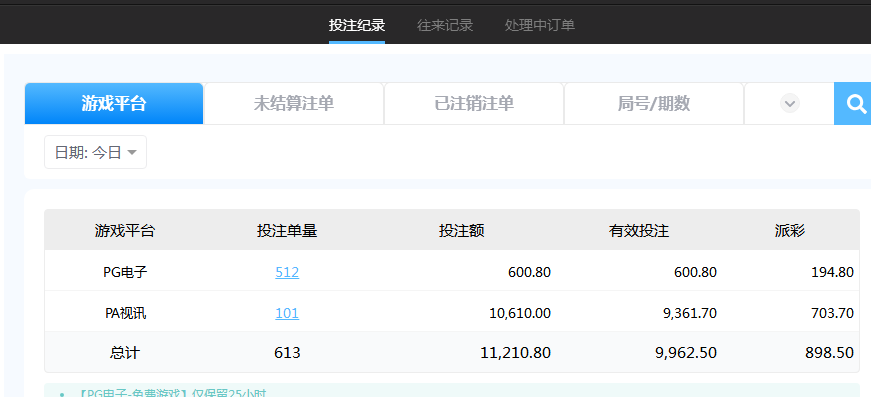Viewport: 871px width, 397px height.
Task: Click total valid bet 9,962.50
Action: click(686, 353)
